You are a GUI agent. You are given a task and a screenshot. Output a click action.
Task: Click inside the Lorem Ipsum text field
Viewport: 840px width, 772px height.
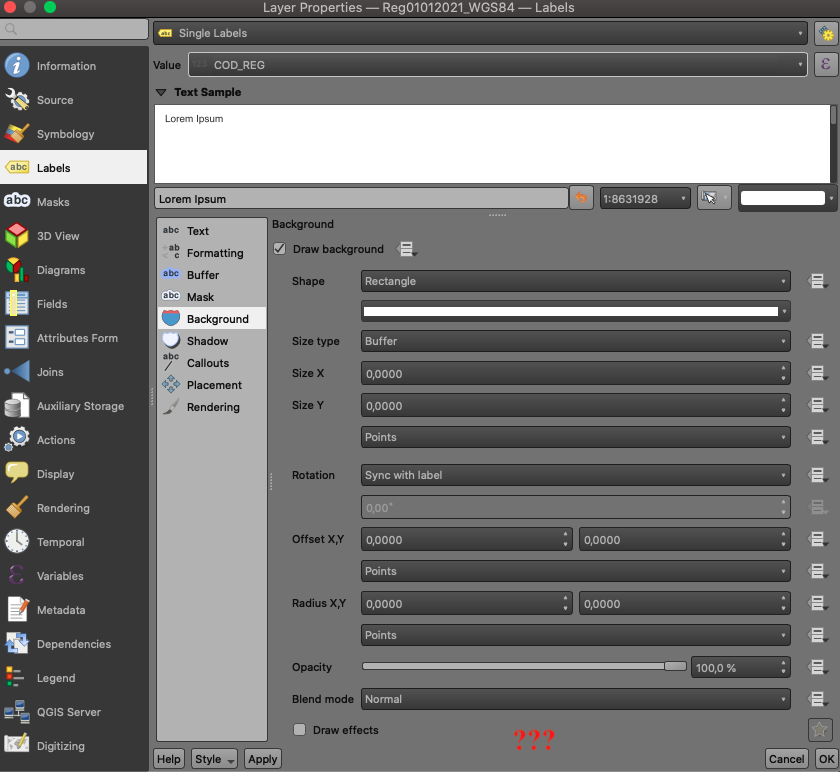(x=360, y=198)
